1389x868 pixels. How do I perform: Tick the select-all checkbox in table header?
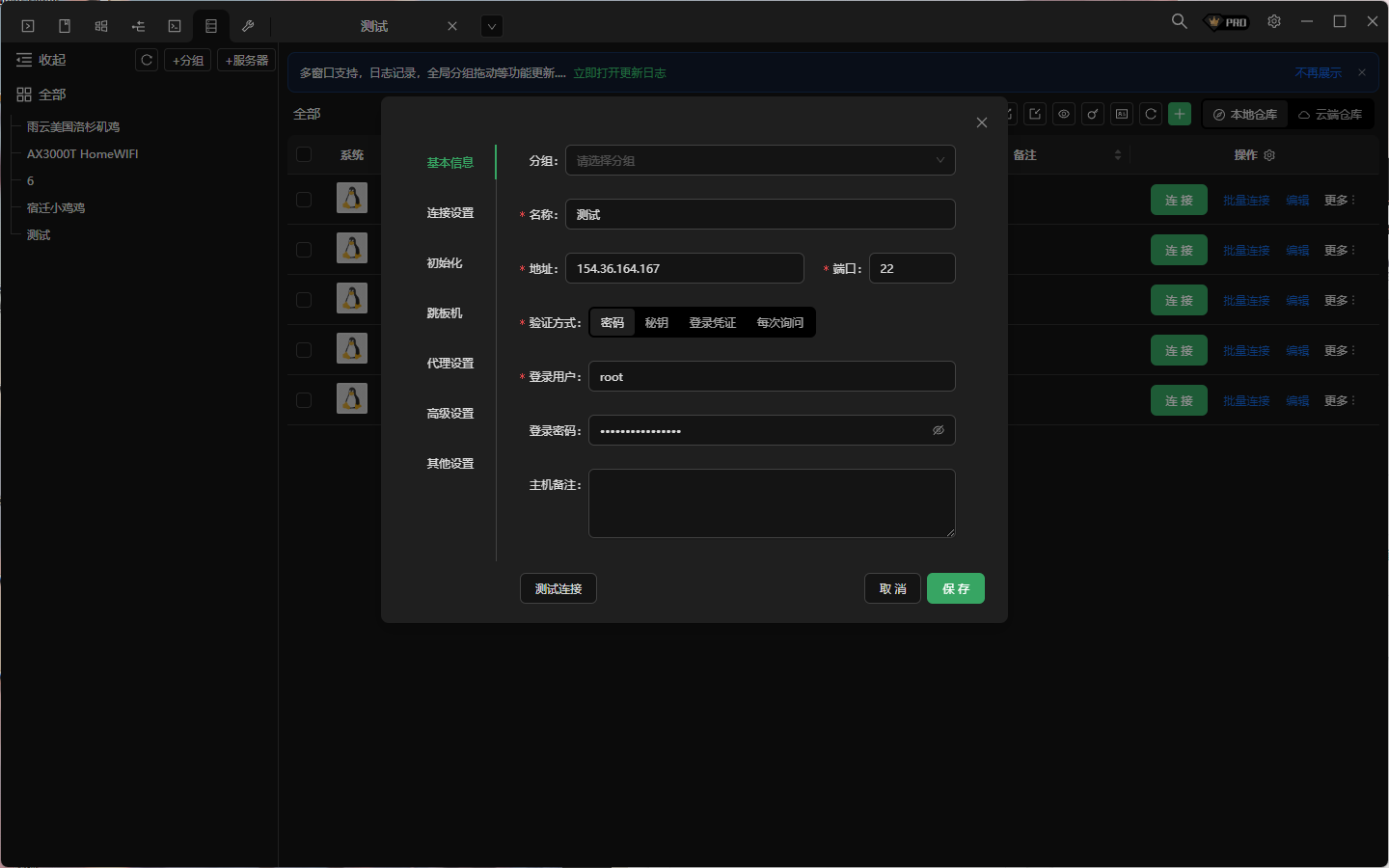click(x=304, y=154)
